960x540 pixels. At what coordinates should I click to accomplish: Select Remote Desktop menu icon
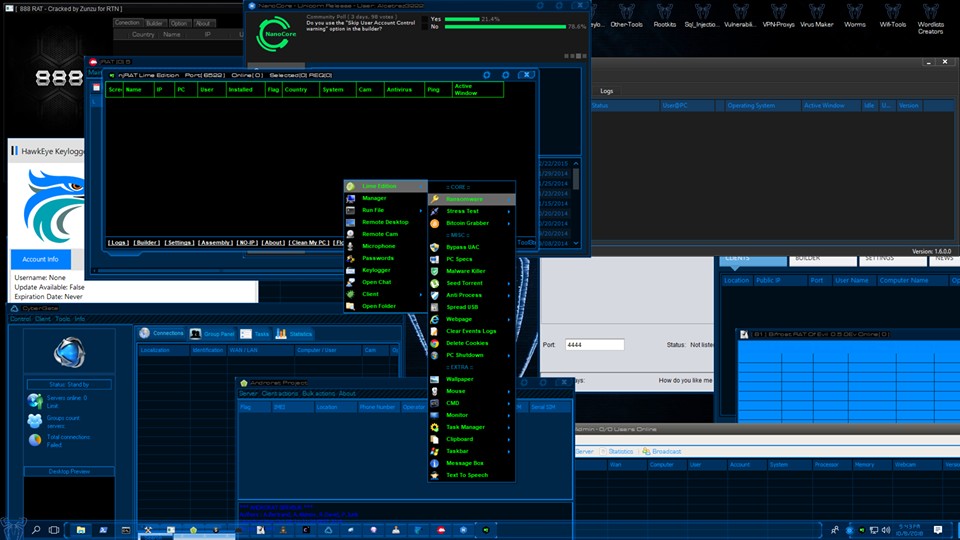pyautogui.click(x=350, y=222)
